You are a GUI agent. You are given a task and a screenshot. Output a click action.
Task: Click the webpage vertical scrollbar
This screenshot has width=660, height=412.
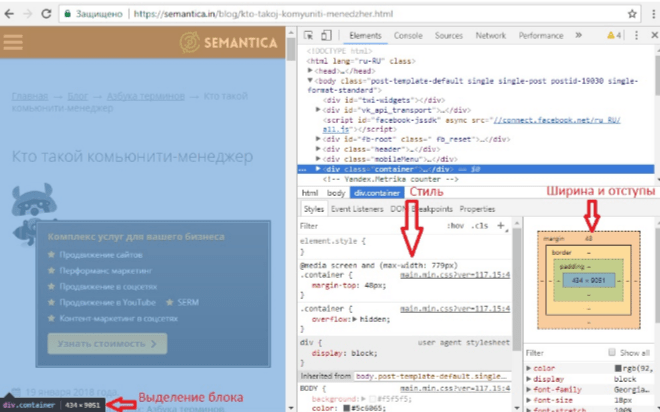[x=290, y=51]
